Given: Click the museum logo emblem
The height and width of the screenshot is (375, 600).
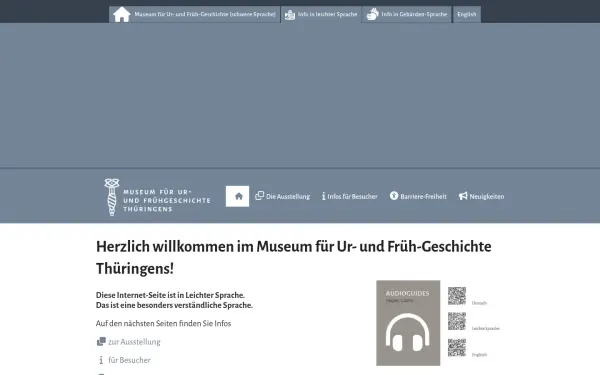Looking at the screenshot, I should [x=112, y=197].
